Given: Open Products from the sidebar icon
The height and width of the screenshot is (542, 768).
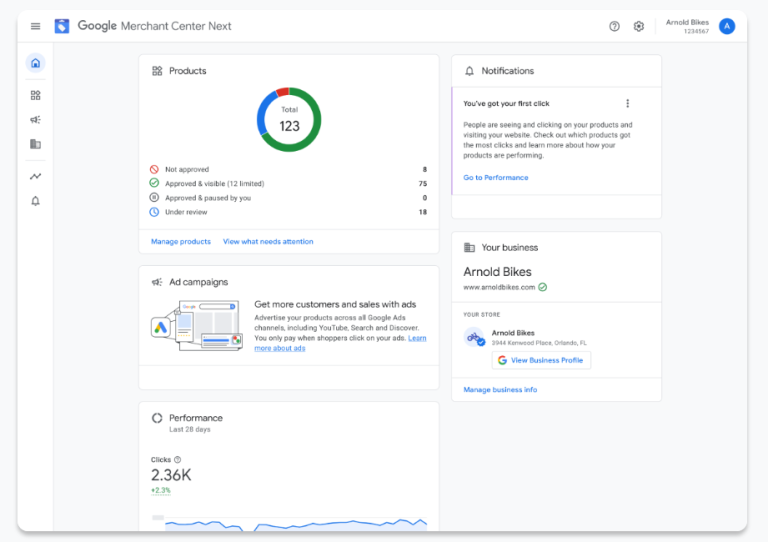Looking at the screenshot, I should 35,95.
